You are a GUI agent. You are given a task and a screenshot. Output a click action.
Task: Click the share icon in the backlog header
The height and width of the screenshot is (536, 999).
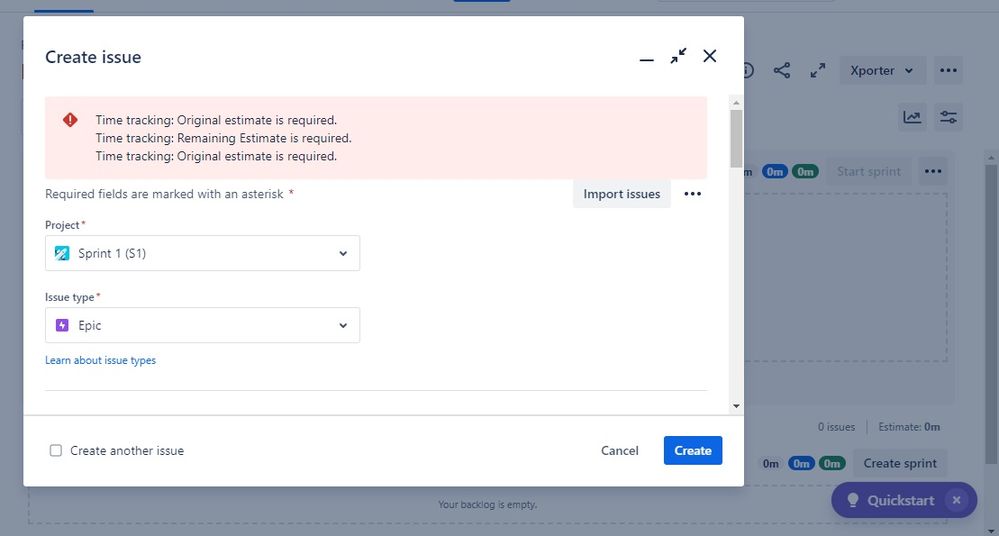[782, 70]
